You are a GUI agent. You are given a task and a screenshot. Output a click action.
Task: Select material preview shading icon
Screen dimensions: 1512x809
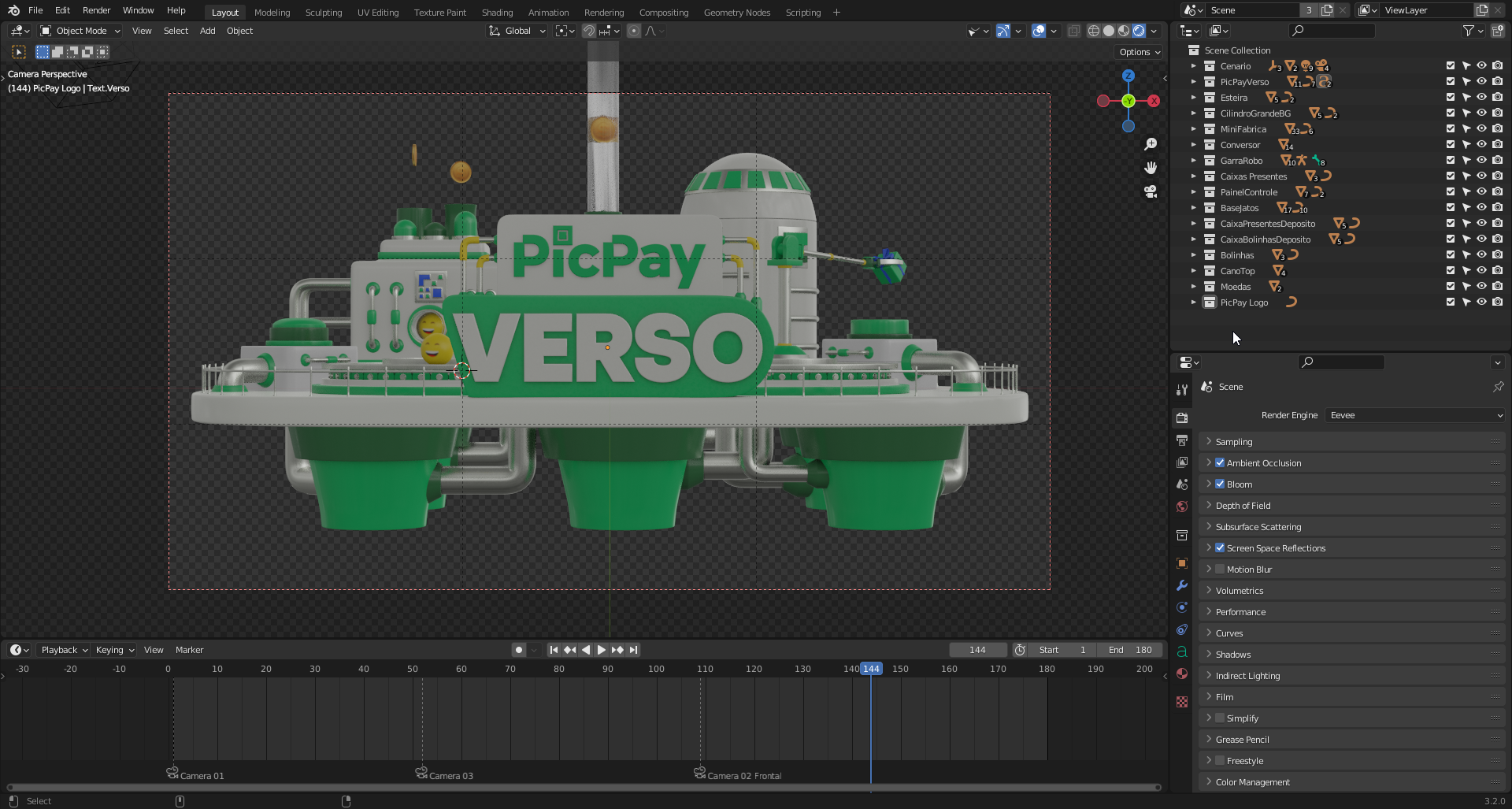pos(1124,31)
